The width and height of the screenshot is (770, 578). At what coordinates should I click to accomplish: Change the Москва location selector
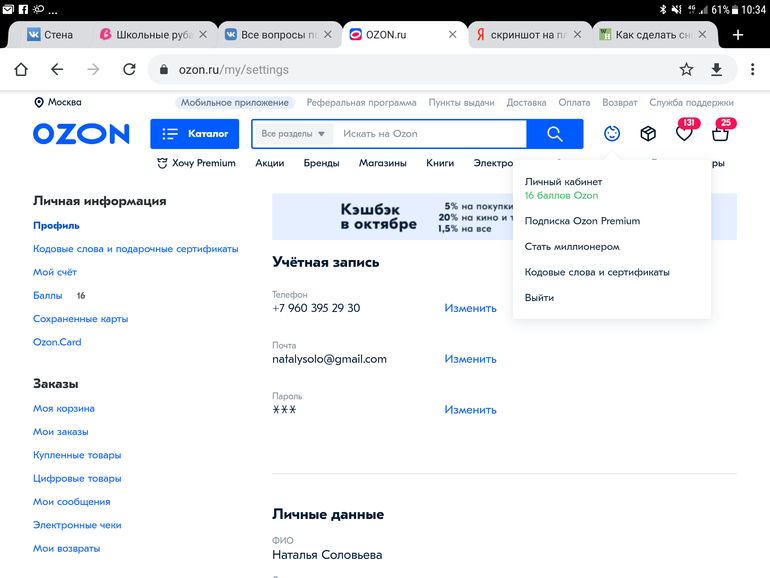(58, 102)
